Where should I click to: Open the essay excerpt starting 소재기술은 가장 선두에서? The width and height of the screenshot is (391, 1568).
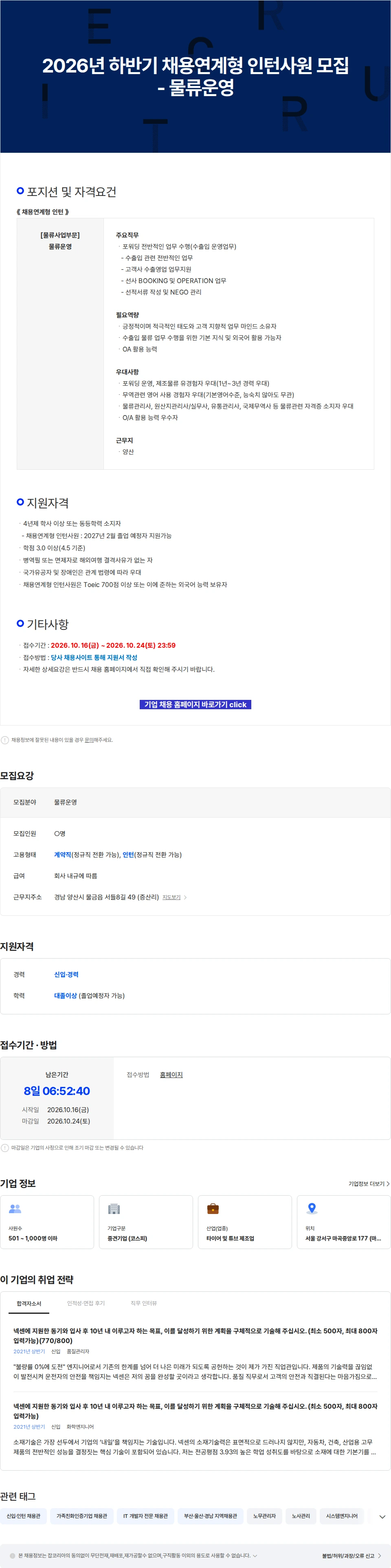pyautogui.click(x=195, y=1447)
